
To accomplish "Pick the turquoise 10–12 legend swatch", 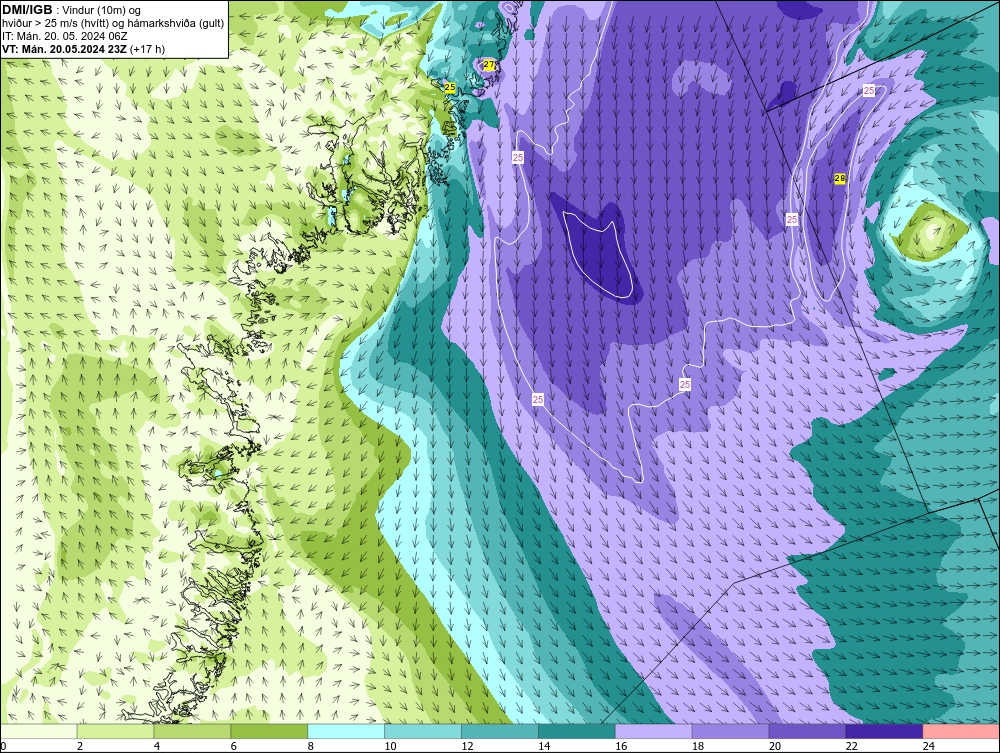I will 423,731.
